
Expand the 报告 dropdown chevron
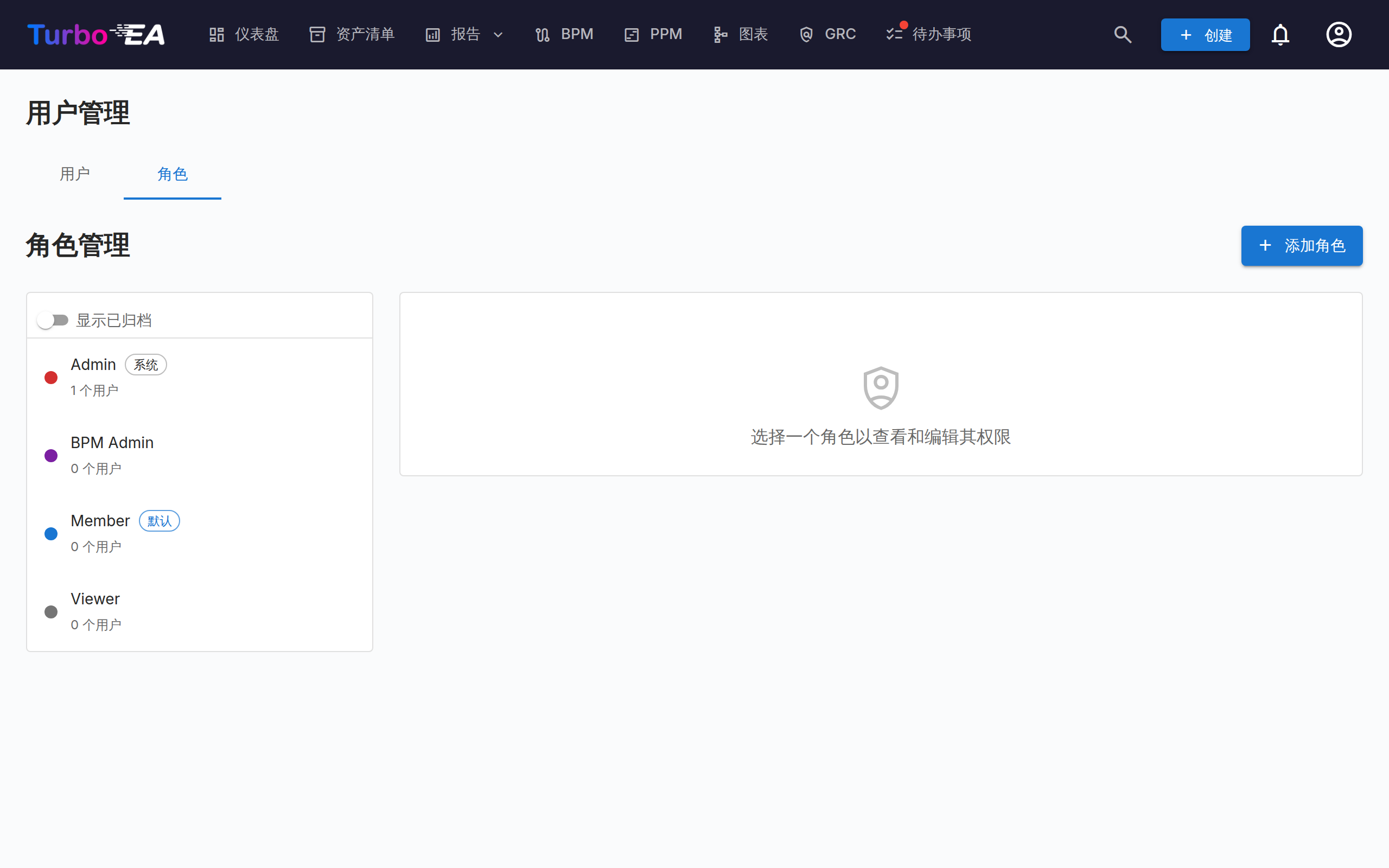498,35
